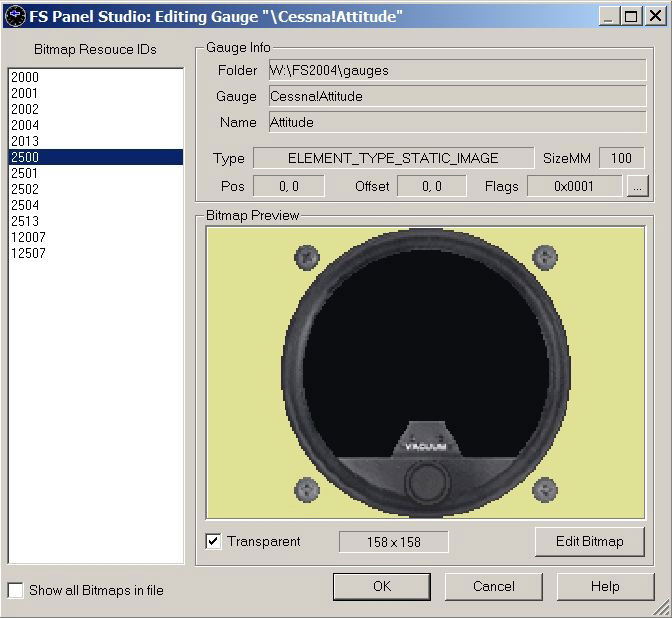Click the FS Panel Studio title bar icon
Image resolution: width=672 pixels, height=618 pixels.
pyautogui.click(x=14, y=16)
